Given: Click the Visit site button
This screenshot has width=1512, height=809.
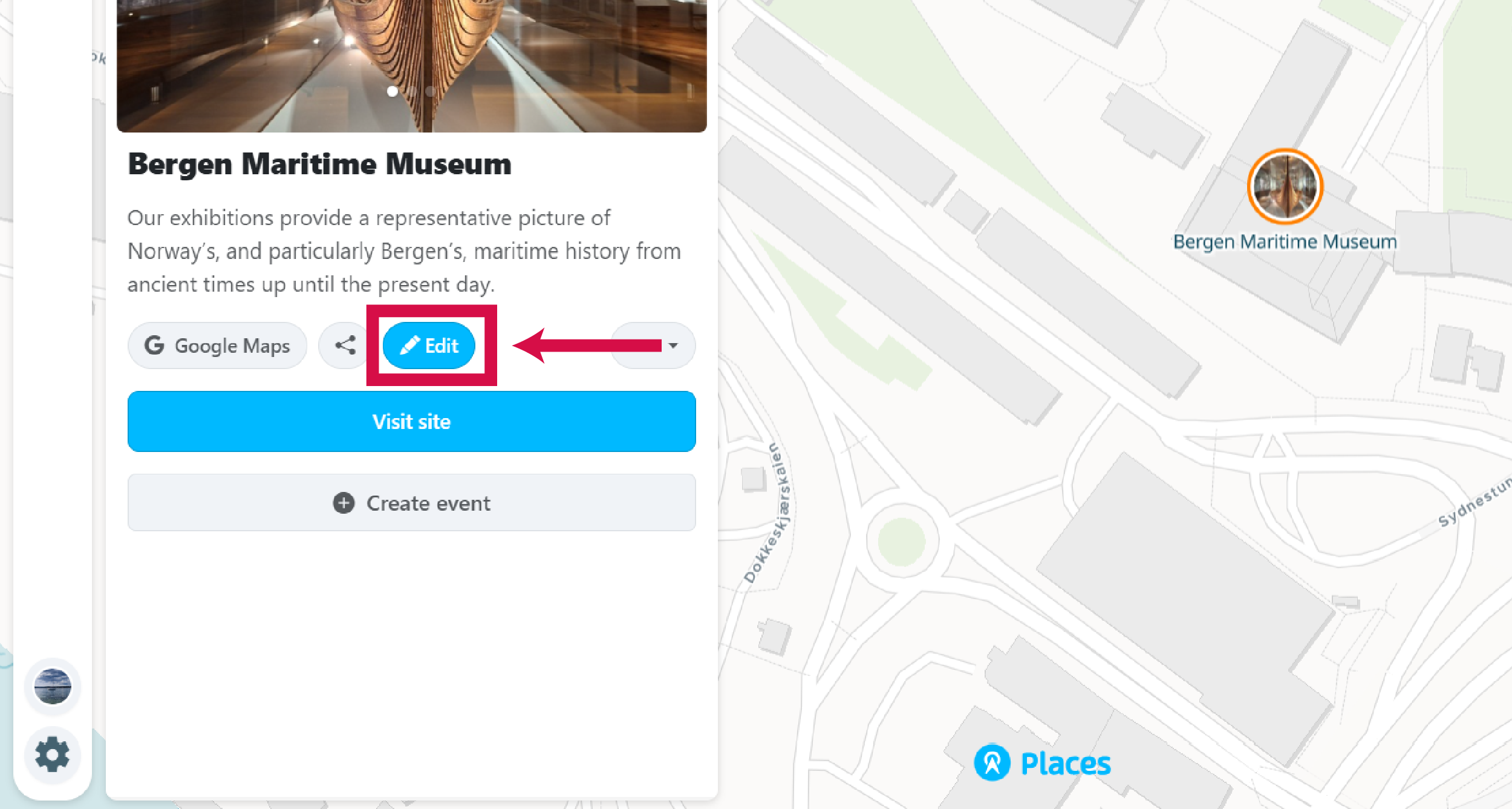Looking at the screenshot, I should tap(411, 421).
